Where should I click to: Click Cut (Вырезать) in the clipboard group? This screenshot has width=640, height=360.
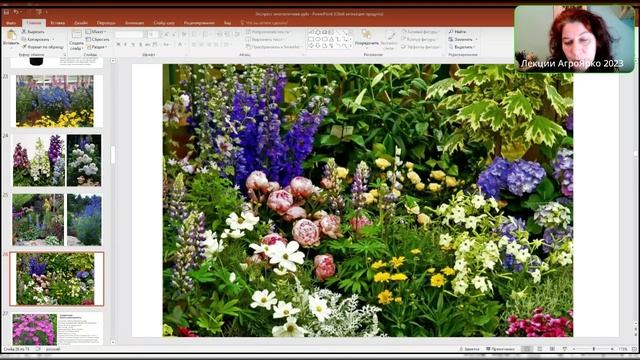(x=33, y=31)
